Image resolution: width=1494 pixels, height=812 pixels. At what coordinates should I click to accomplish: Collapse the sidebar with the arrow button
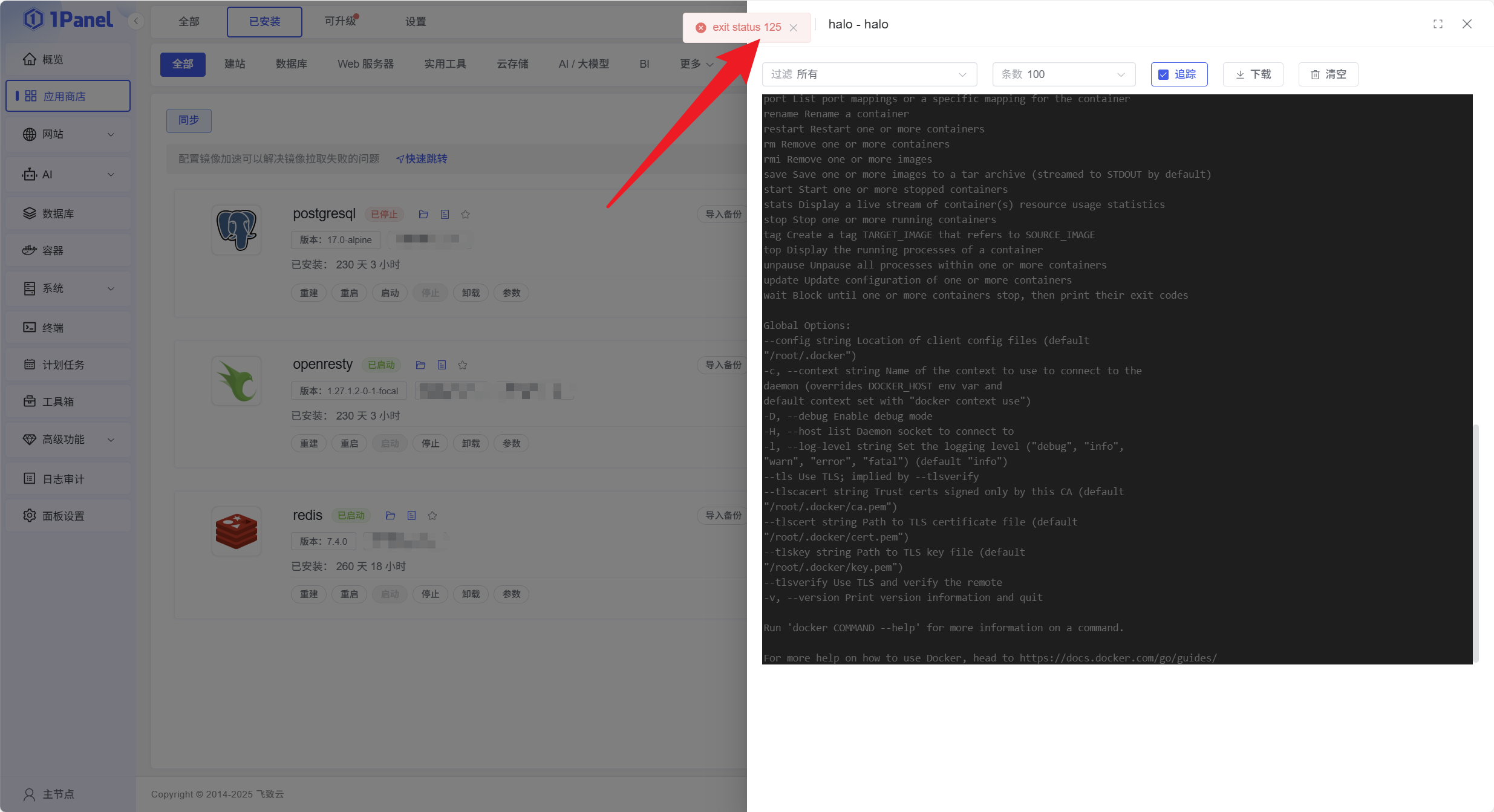(136, 21)
